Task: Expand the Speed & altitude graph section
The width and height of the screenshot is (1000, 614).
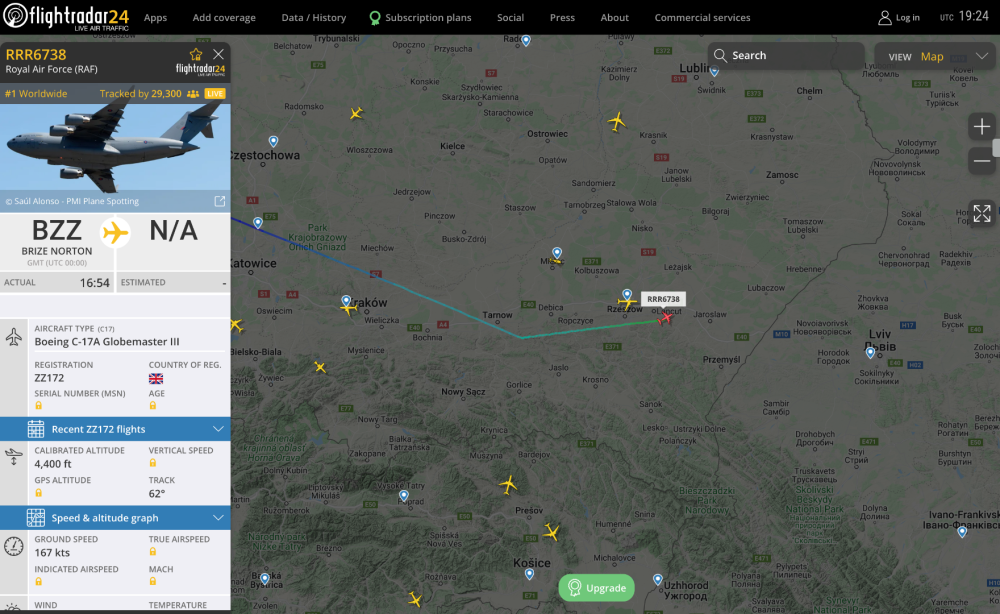Action: point(115,518)
